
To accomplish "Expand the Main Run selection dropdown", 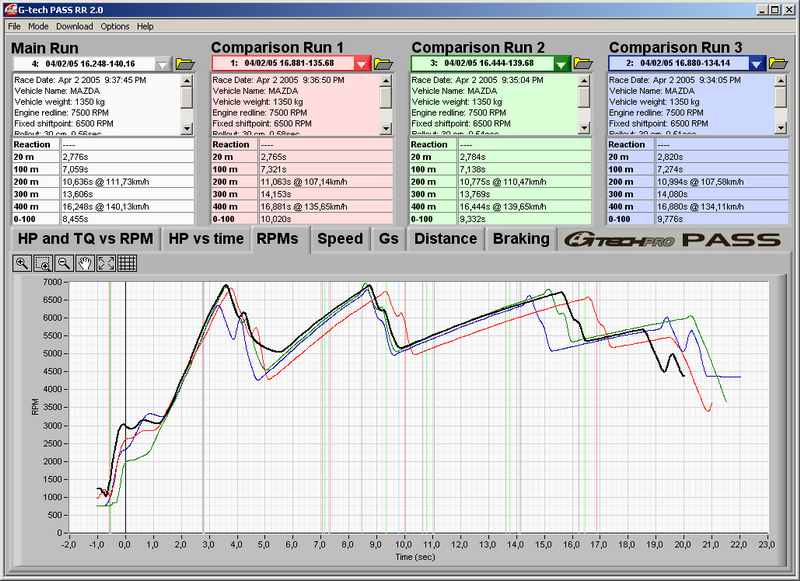I will (x=162, y=64).
